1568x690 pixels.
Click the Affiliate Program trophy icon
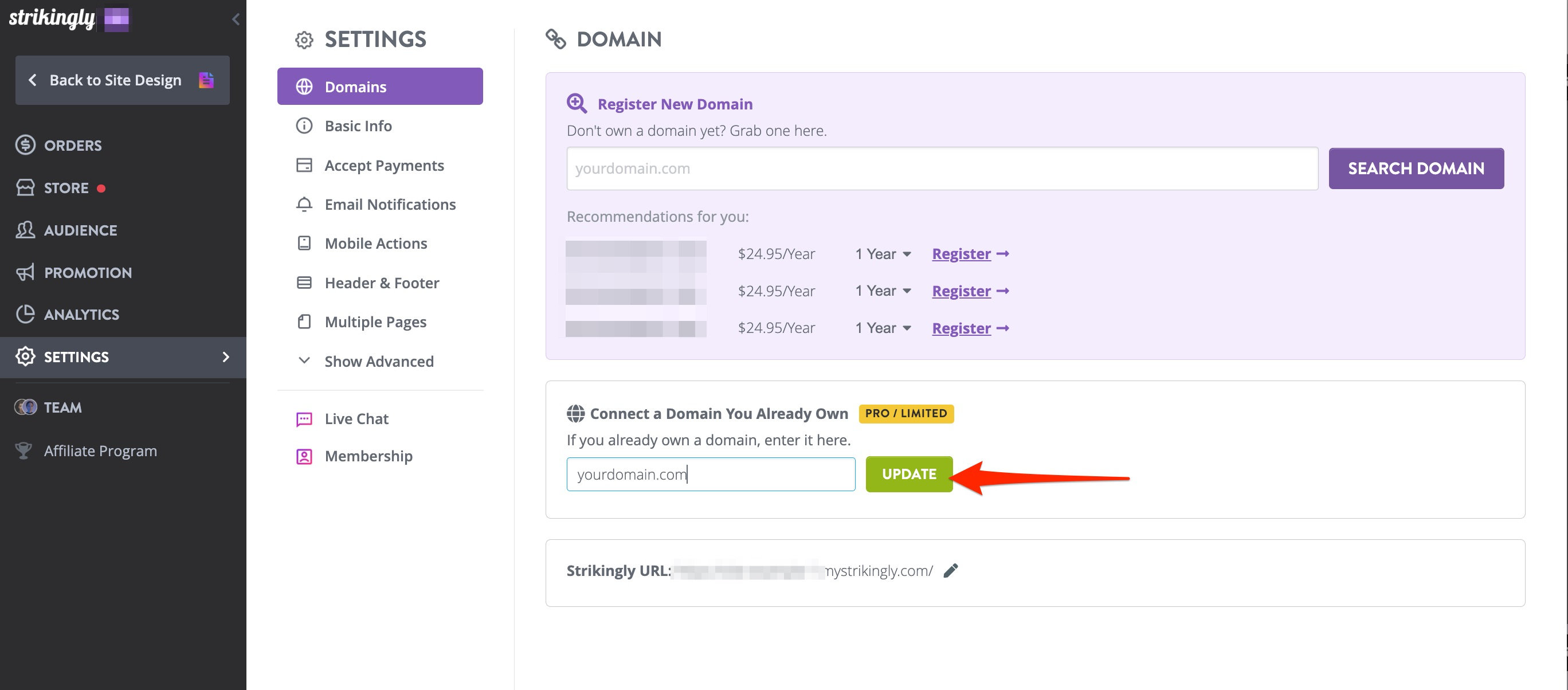pos(23,451)
